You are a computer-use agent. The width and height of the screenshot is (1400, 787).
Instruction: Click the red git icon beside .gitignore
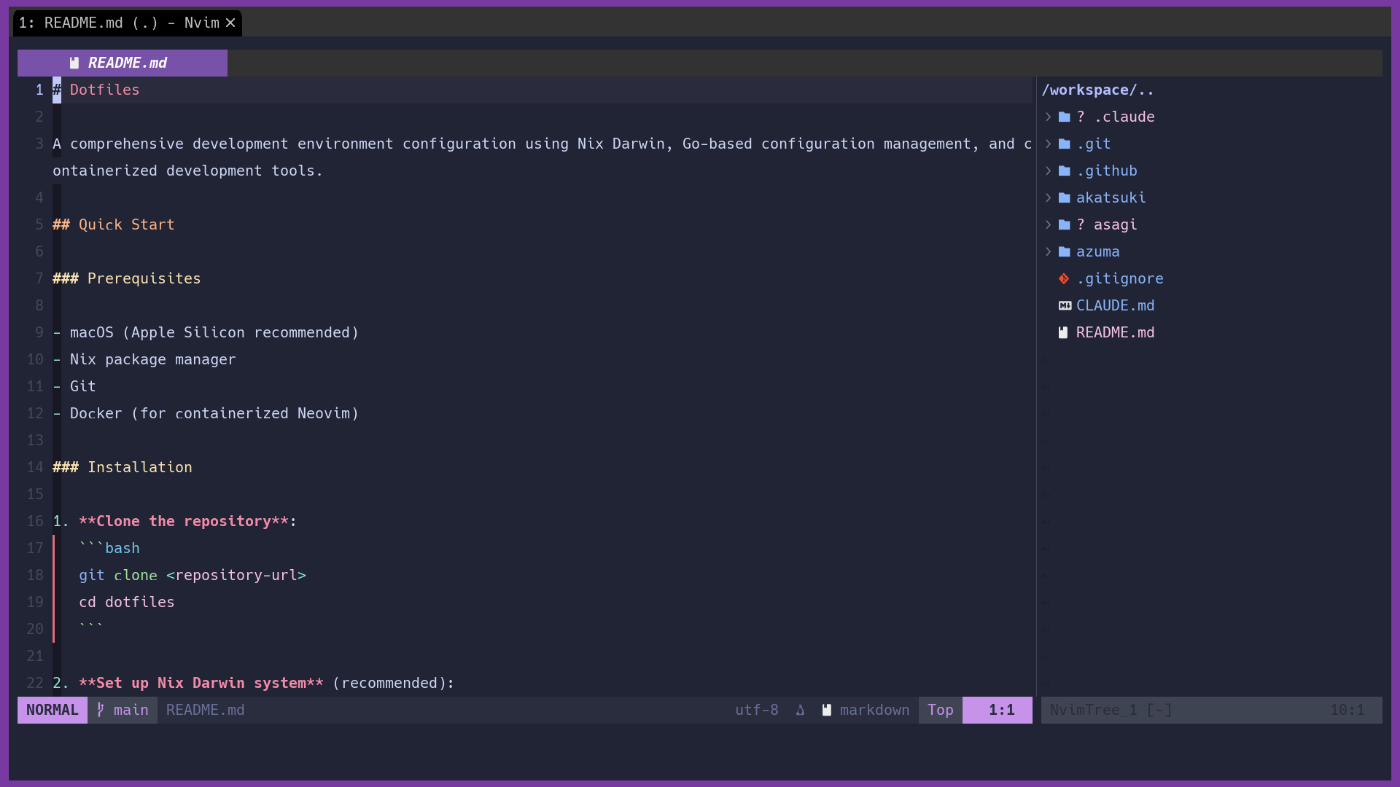[x=1064, y=279]
